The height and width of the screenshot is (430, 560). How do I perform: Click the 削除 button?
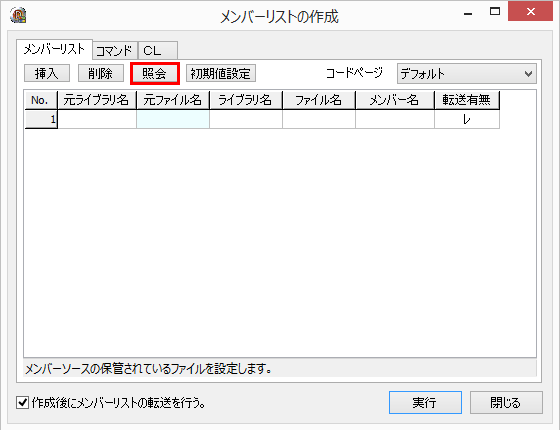coord(101,74)
